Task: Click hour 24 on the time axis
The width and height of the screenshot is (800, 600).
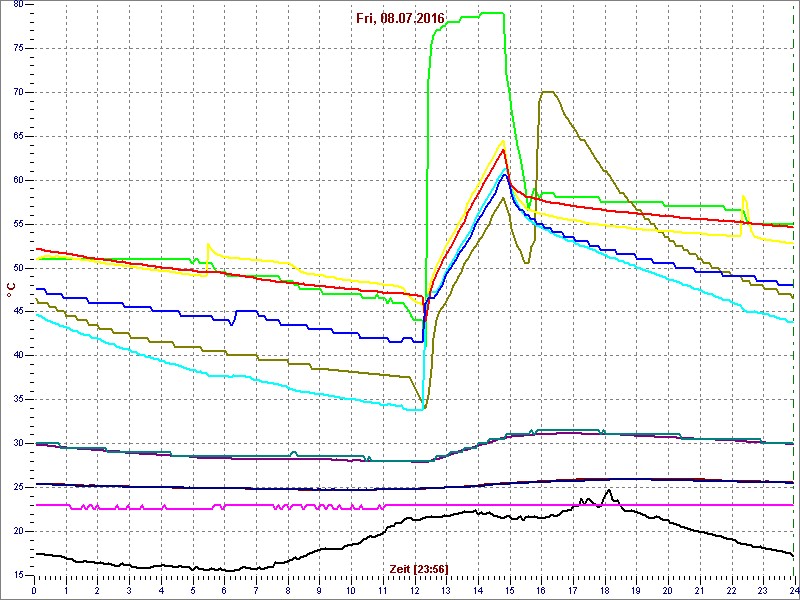Action: pyautogui.click(x=794, y=588)
